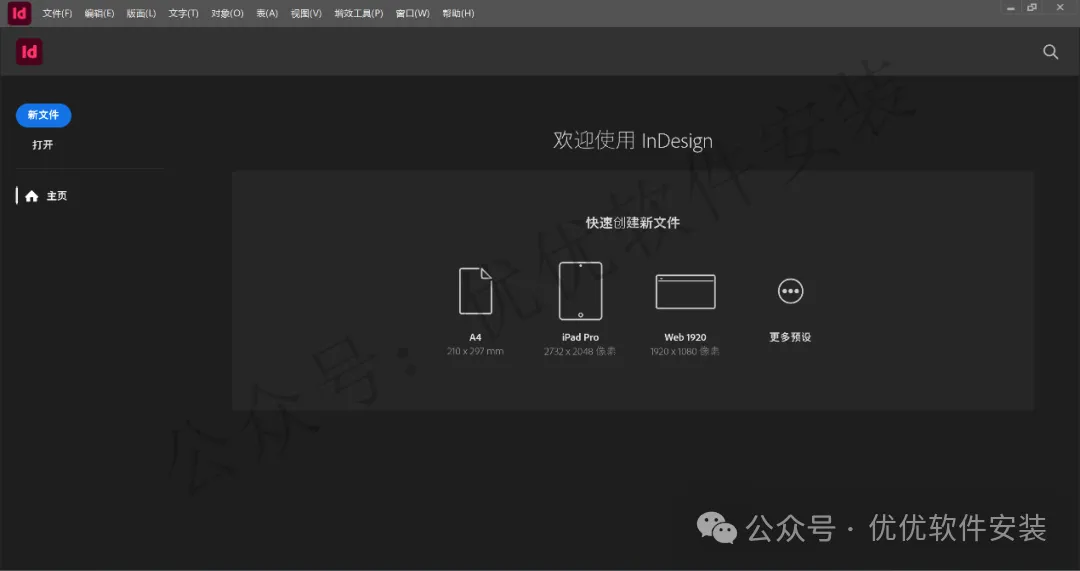Click the 快速创建新文件 heading
The height and width of the screenshot is (571, 1080).
pos(633,223)
